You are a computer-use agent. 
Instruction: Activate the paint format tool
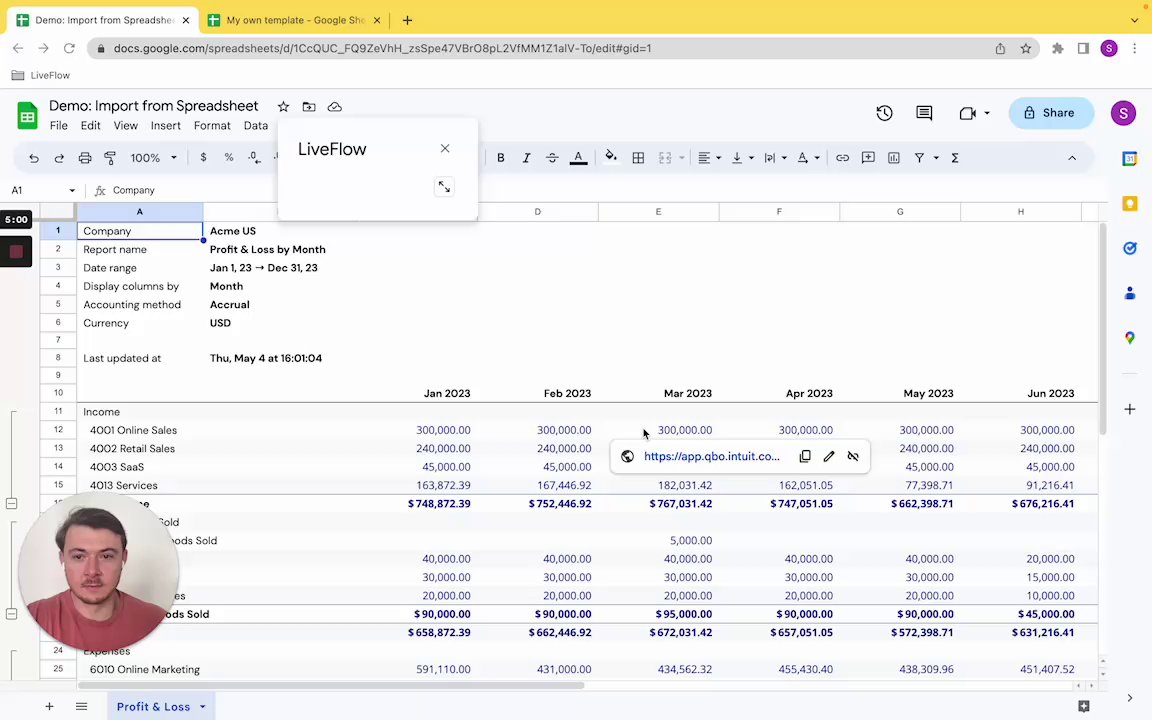(x=110, y=158)
